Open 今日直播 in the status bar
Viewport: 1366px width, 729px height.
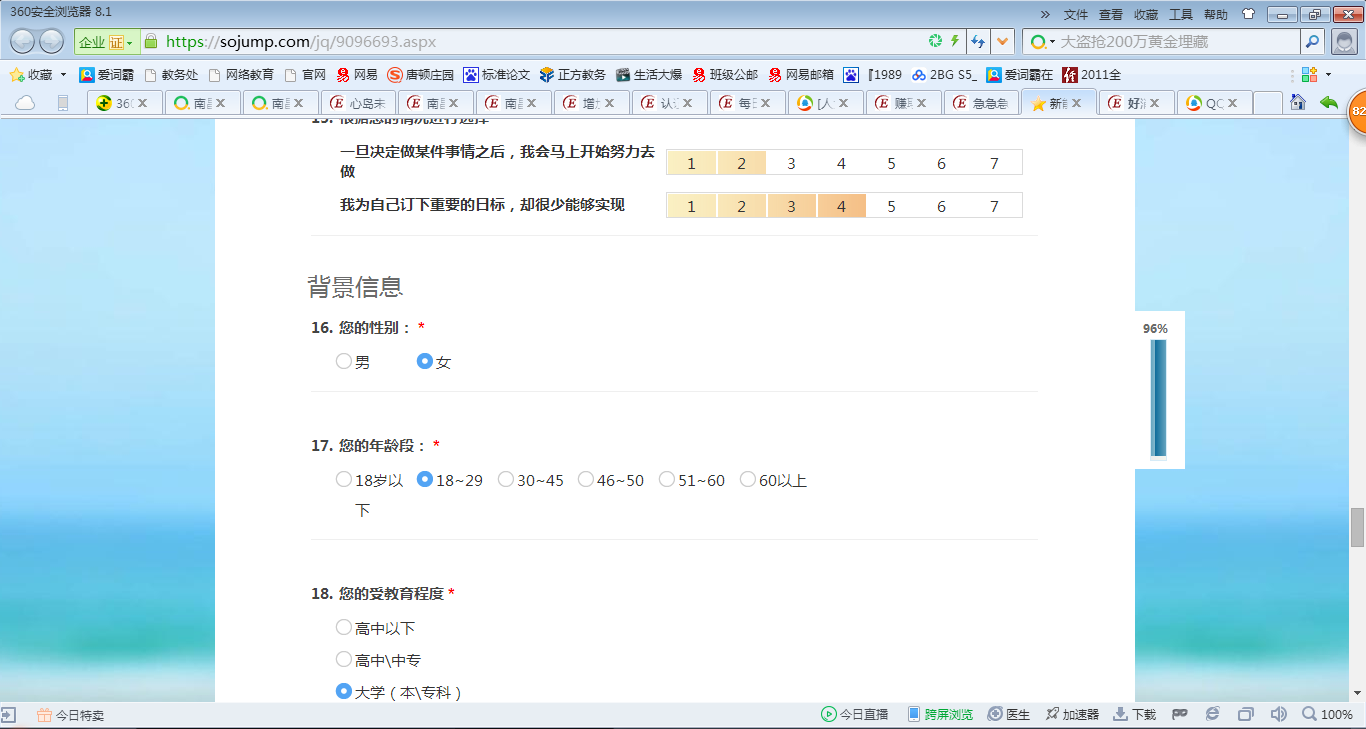pos(855,715)
